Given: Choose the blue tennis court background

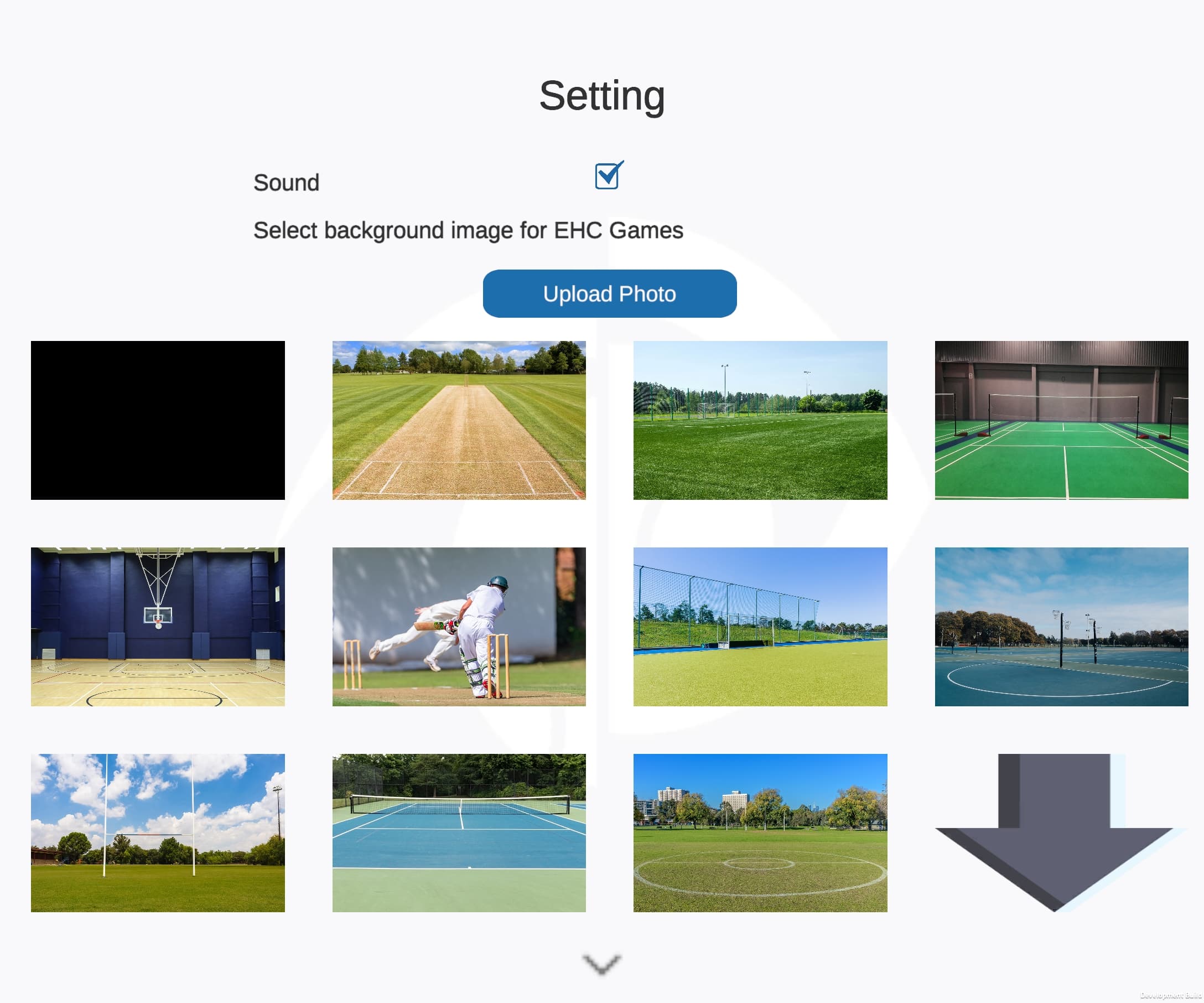Looking at the screenshot, I should point(459,833).
